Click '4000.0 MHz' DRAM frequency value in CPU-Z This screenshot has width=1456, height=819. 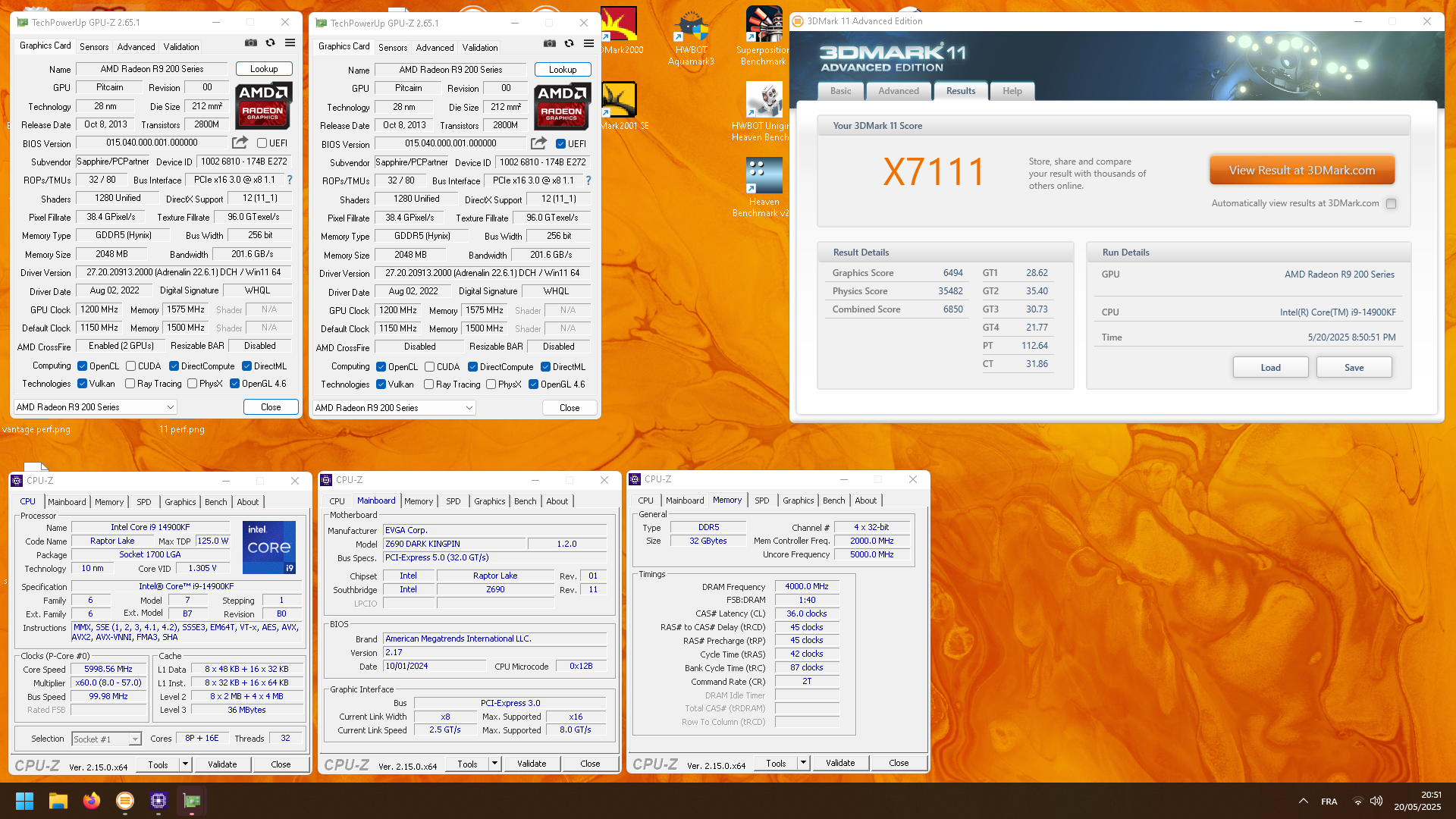point(807,587)
